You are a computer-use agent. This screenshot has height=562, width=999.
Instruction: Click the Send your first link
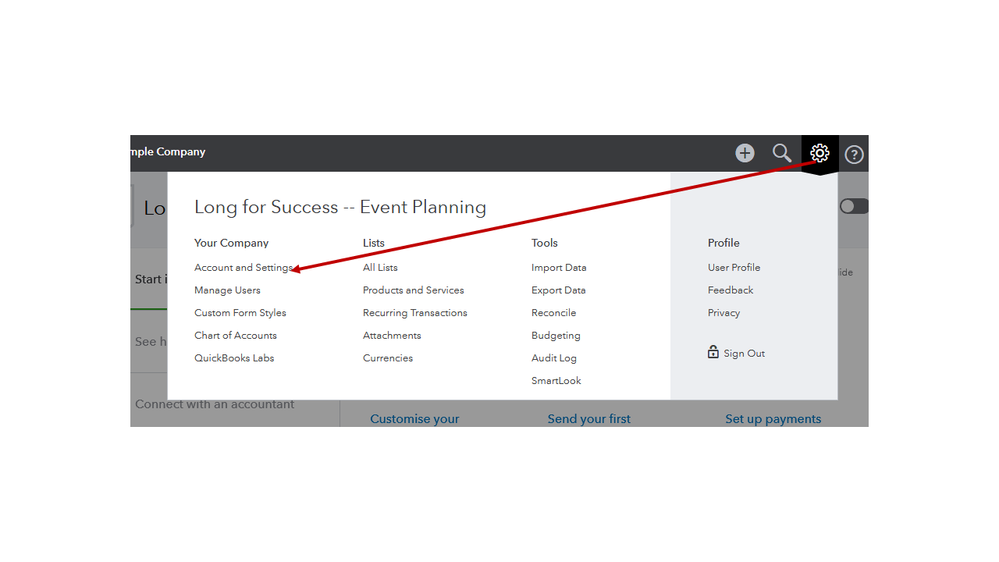point(589,419)
